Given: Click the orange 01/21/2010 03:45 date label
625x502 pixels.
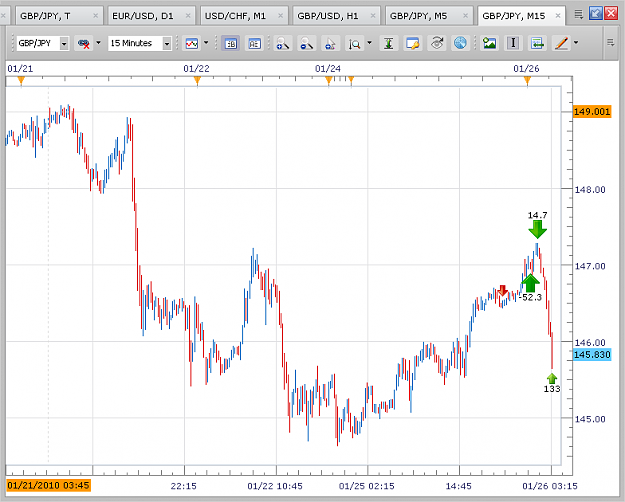Looking at the screenshot, I should coord(48,485).
